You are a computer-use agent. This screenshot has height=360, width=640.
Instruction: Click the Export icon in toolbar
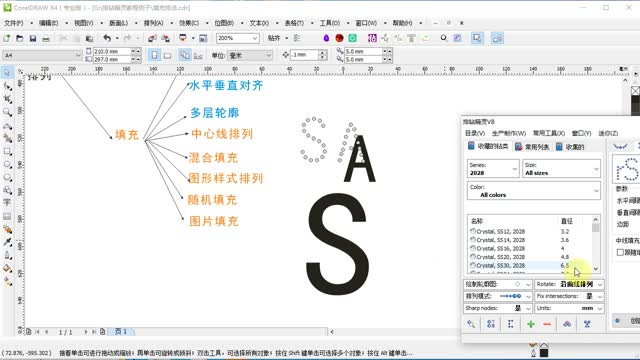(165, 38)
